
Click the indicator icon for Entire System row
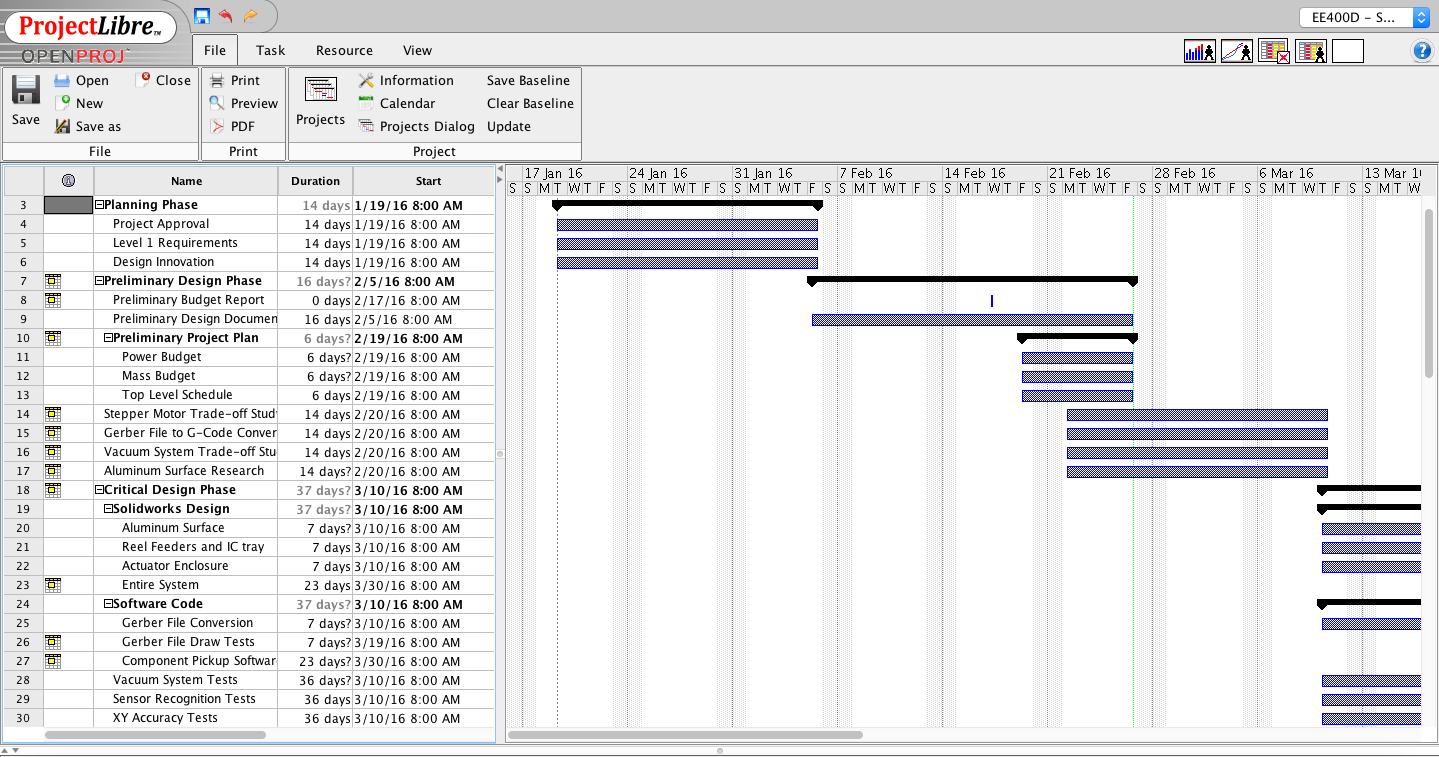point(53,585)
